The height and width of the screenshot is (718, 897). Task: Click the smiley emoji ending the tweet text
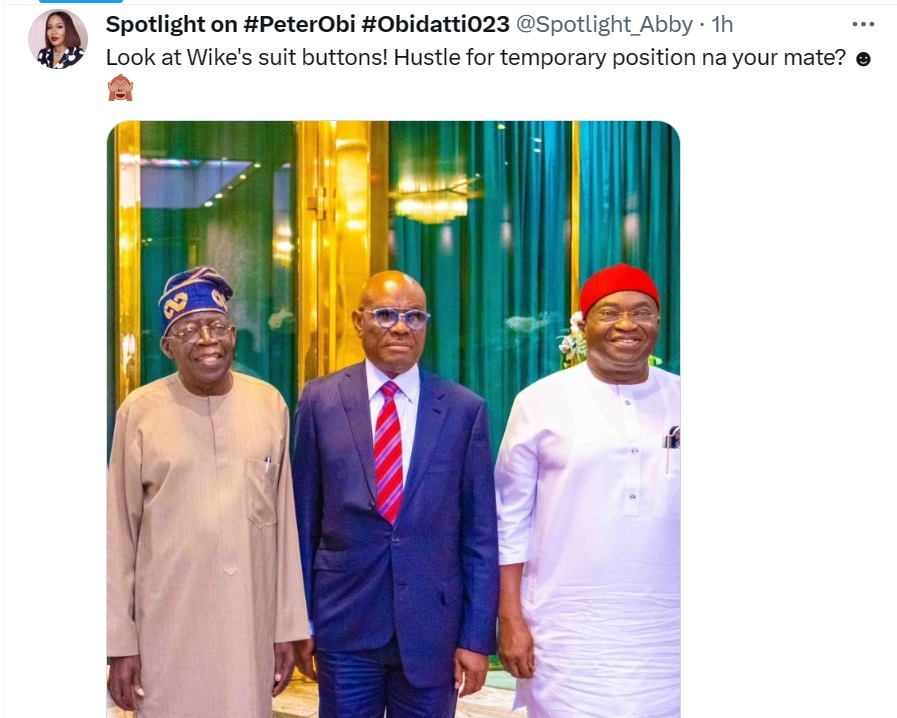click(864, 59)
